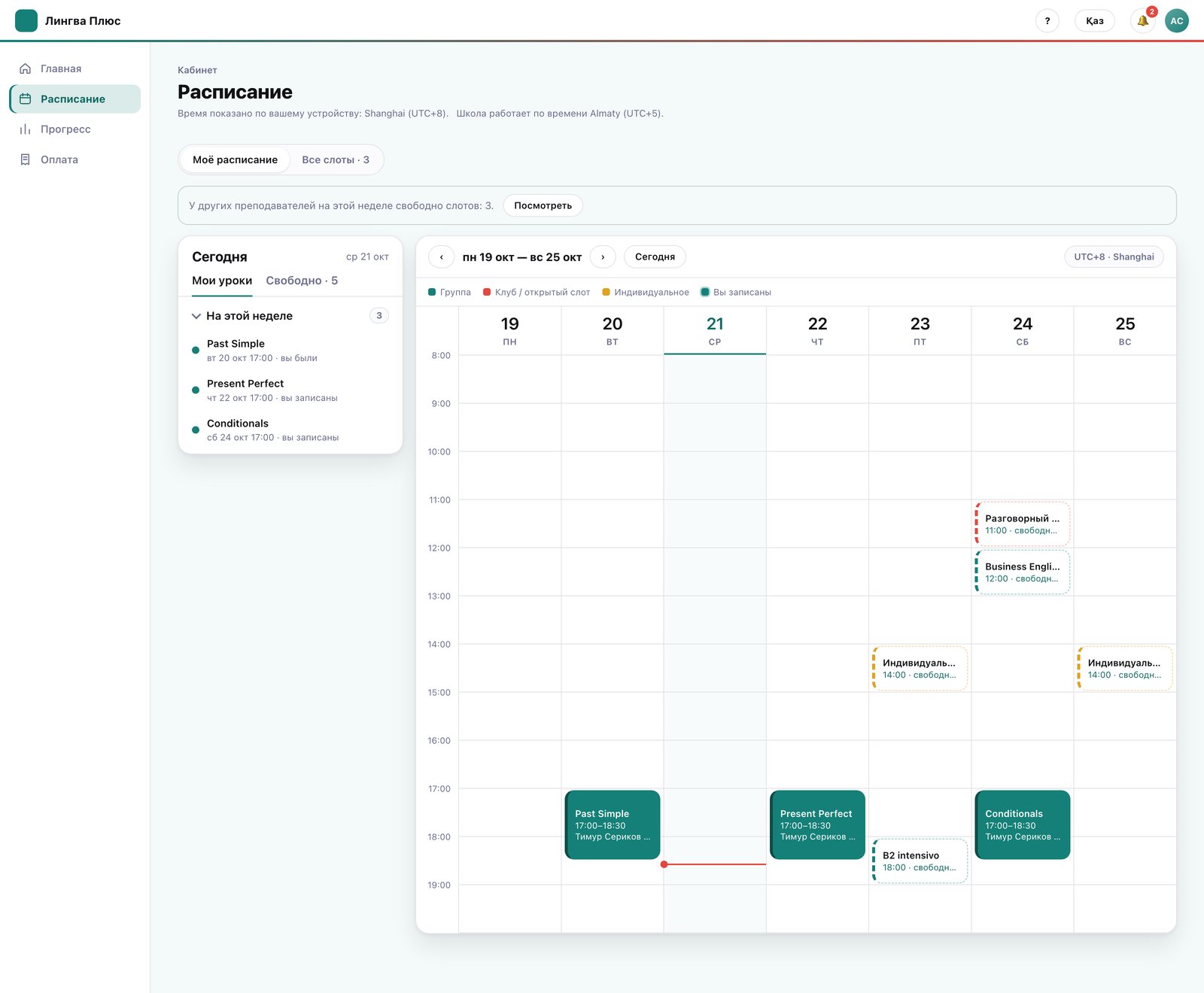The height and width of the screenshot is (993, 1204).
Task: Open Present Perfect event on Thursday 22
Action: point(817,824)
